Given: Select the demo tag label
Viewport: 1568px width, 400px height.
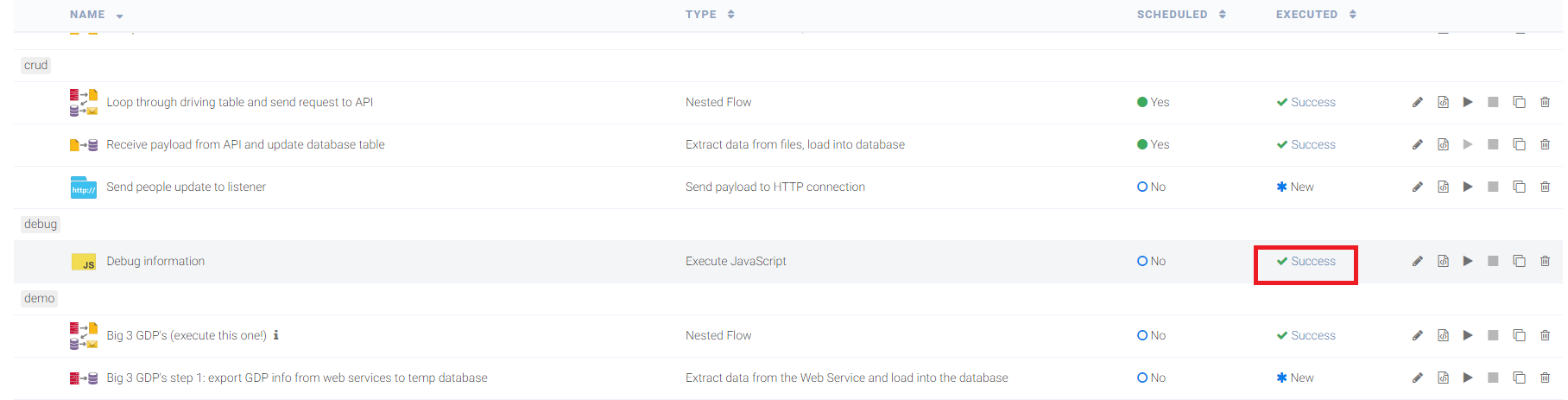Looking at the screenshot, I should [40, 299].
